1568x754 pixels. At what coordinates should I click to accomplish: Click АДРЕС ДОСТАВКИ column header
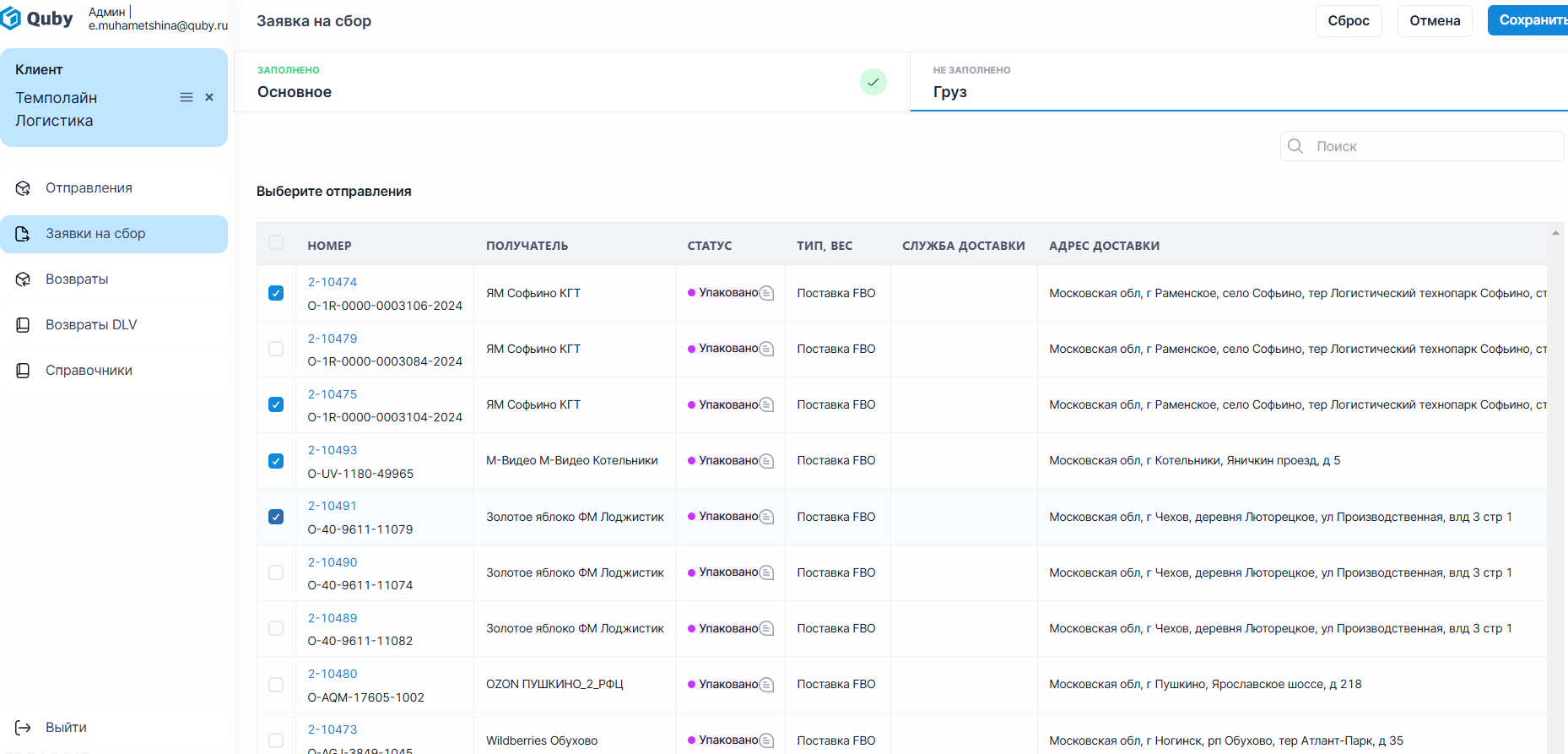(x=1105, y=246)
